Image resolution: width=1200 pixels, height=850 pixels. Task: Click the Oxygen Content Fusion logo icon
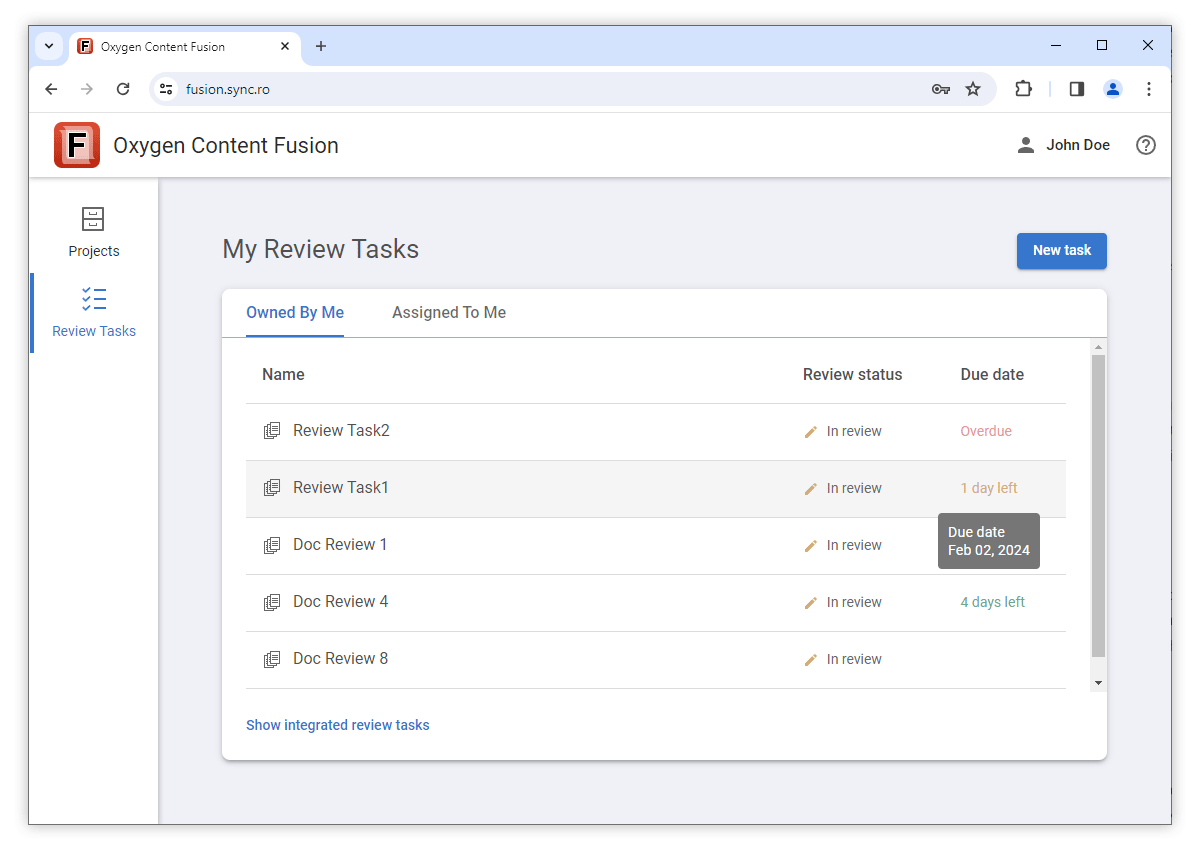point(77,145)
